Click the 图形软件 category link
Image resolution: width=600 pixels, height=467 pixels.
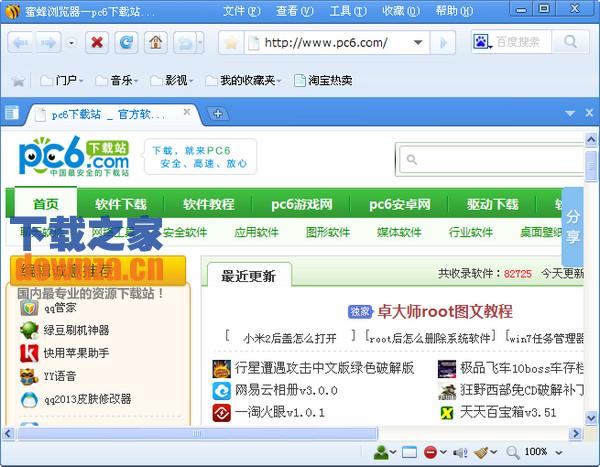[x=328, y=232]
